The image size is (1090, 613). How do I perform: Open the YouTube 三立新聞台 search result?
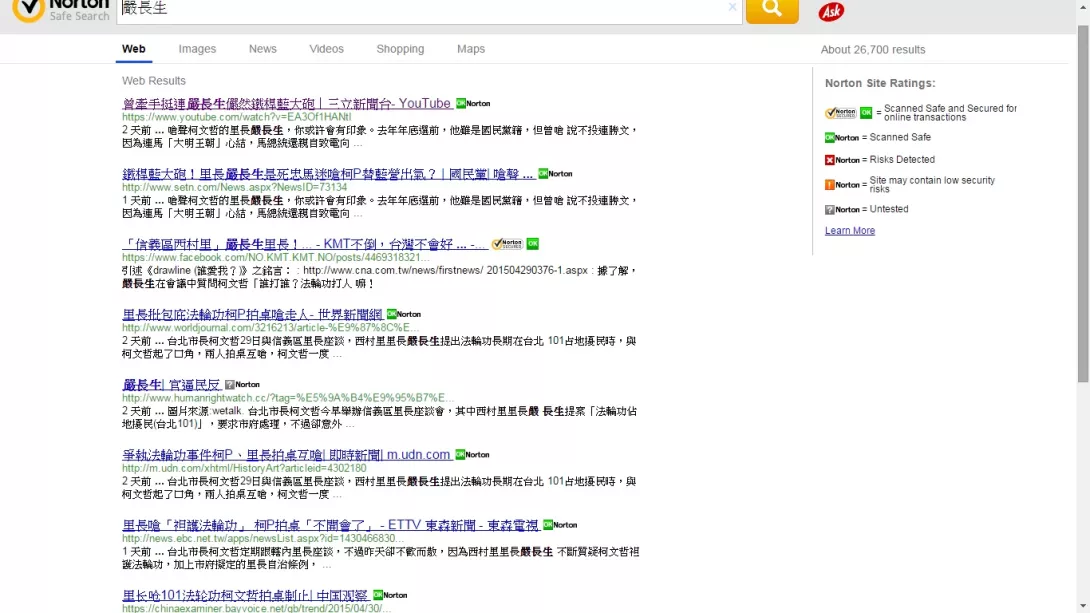(x=286, y=104)
